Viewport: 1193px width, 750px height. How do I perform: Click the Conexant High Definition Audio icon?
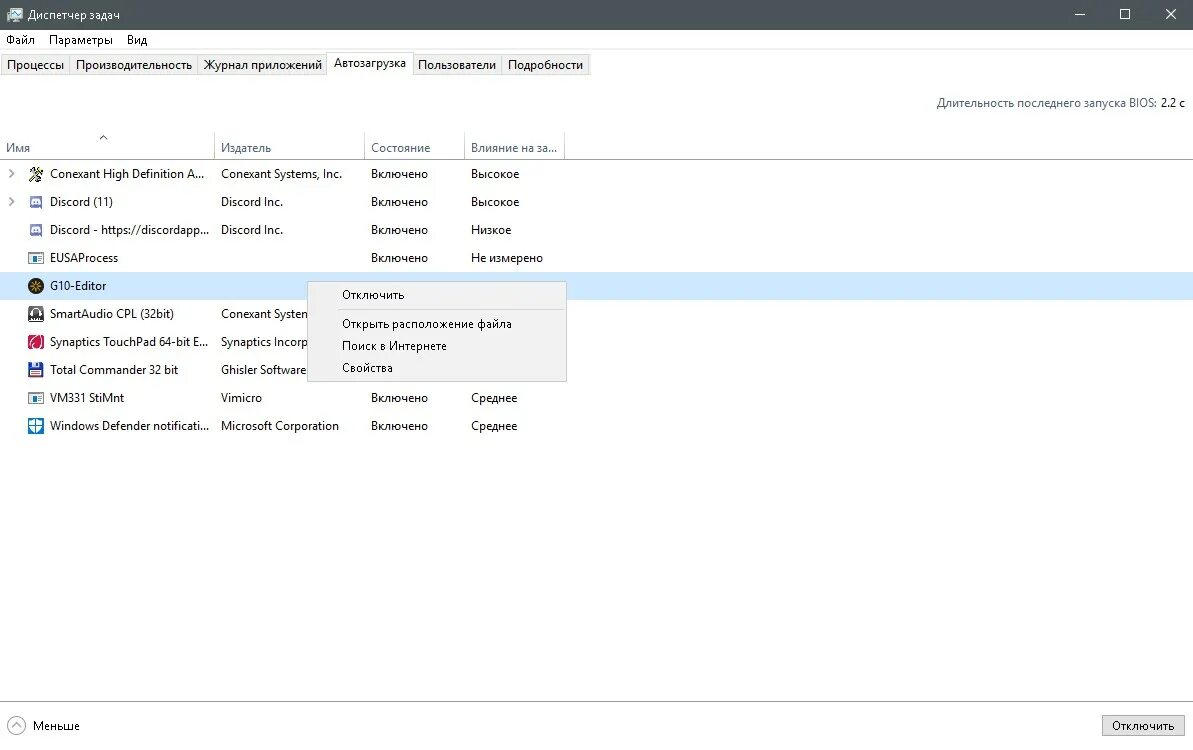coord(36,174)
